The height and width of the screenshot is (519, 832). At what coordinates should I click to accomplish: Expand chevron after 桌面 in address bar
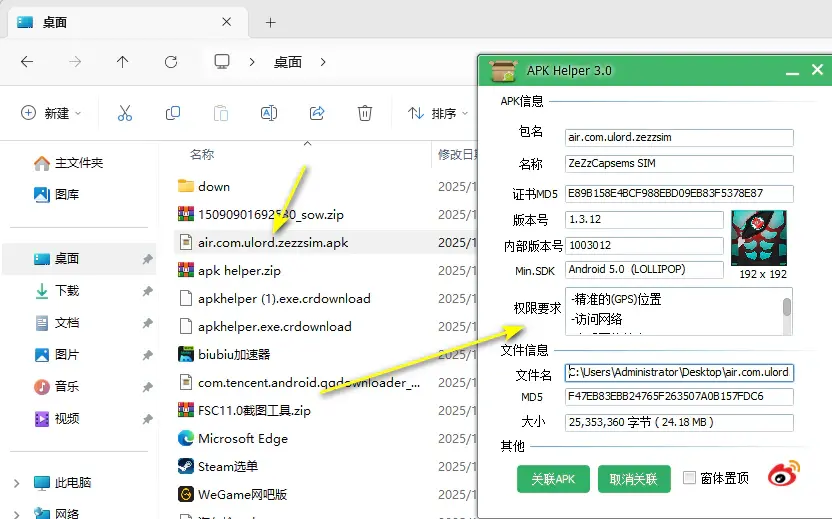[323, 62]
